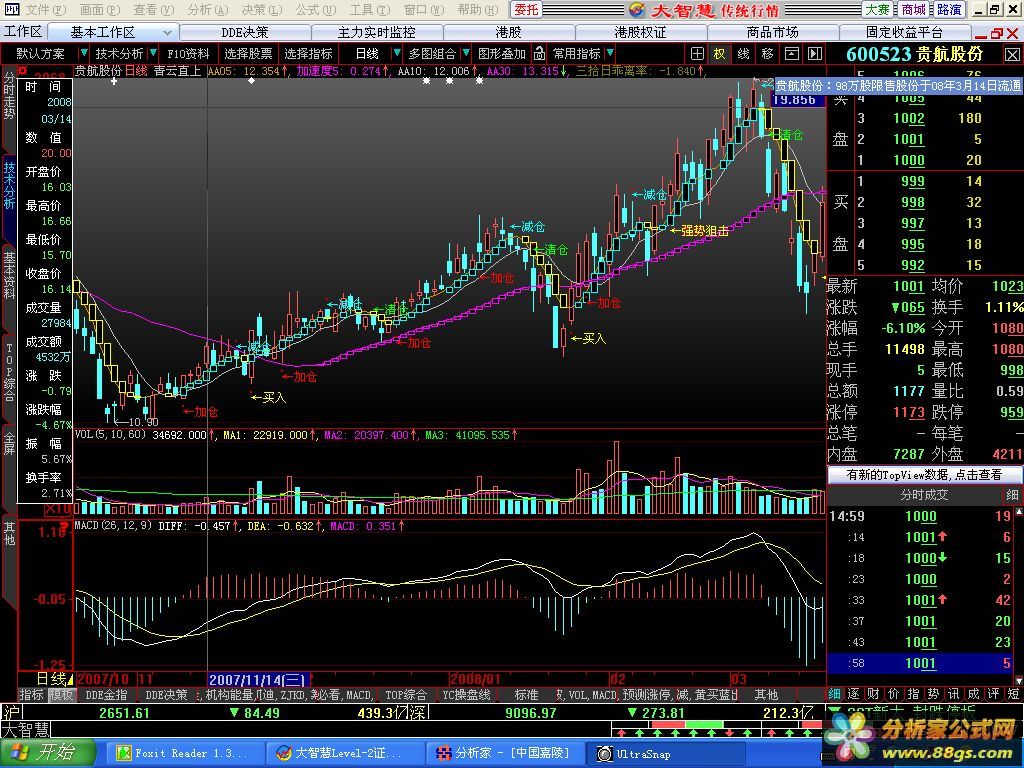Click the play-forward panel icon in toolbar
The width and height of the screenshot is (1024, 768).
[x=814, y=54]
